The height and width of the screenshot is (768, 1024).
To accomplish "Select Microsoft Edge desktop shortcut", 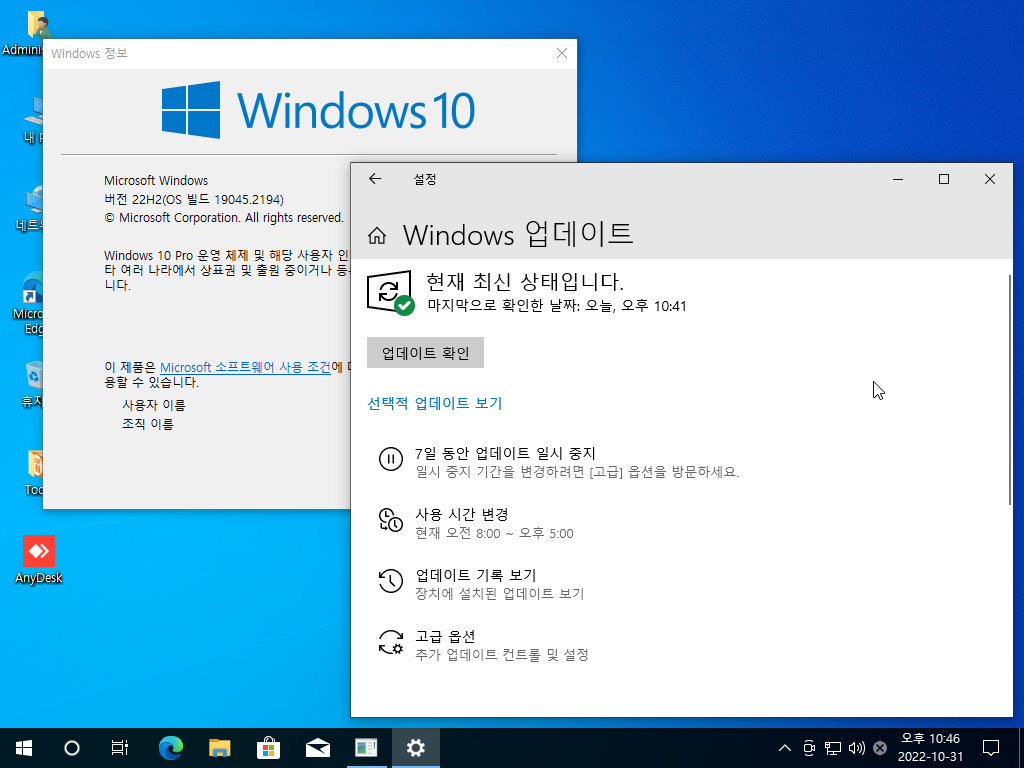I will (29, 303).
